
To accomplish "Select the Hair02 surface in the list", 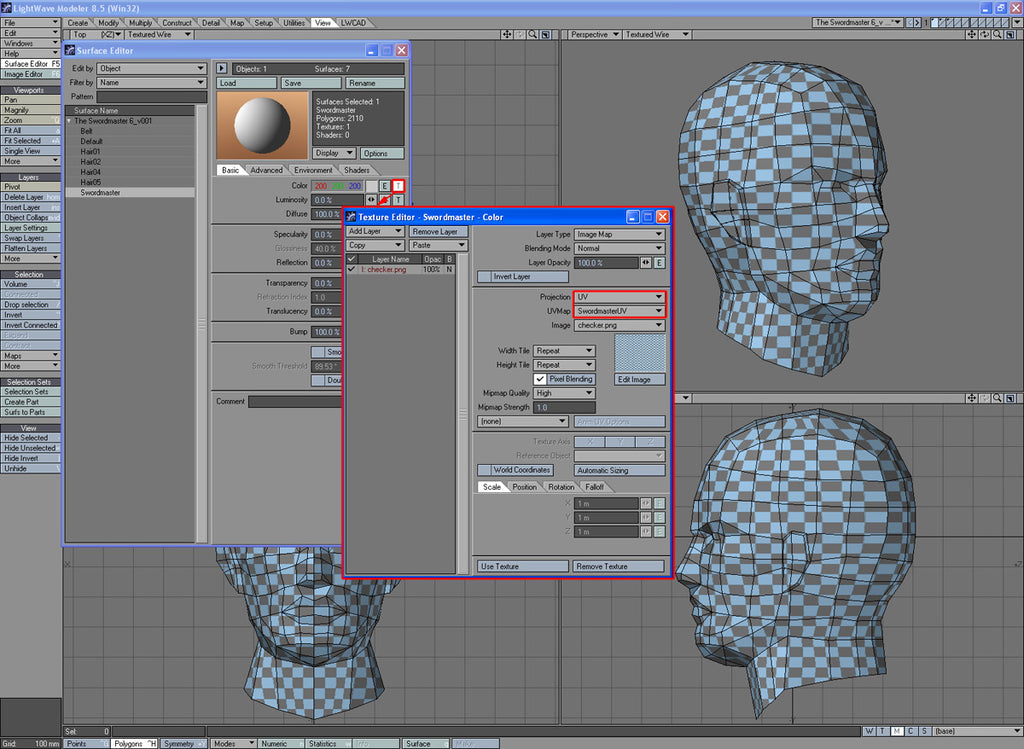I will coord(91,161).
